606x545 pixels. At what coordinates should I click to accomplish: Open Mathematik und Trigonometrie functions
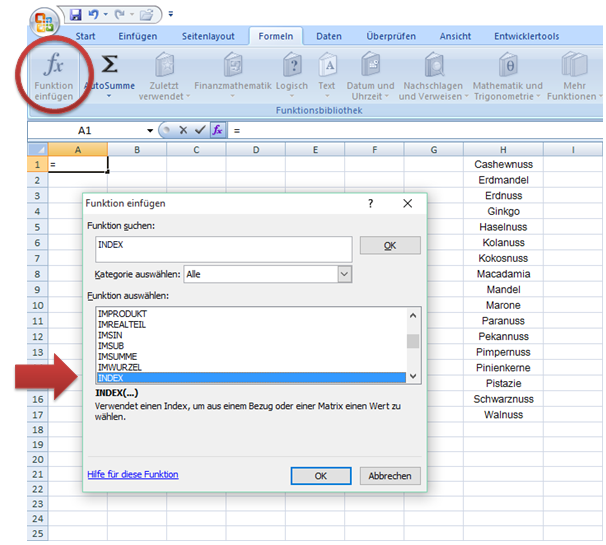click(508, 66)
